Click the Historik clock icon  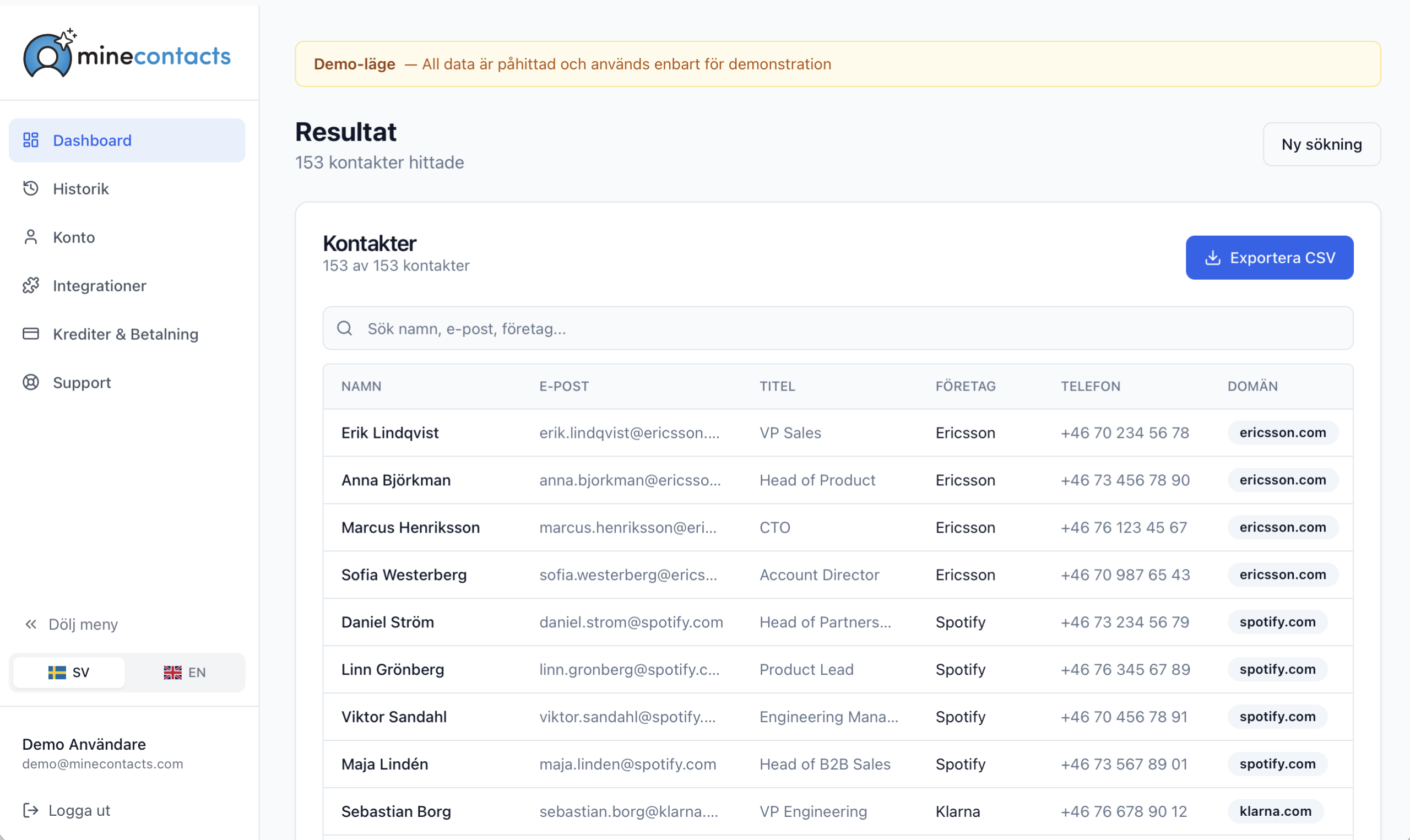[x=30, y=188]
